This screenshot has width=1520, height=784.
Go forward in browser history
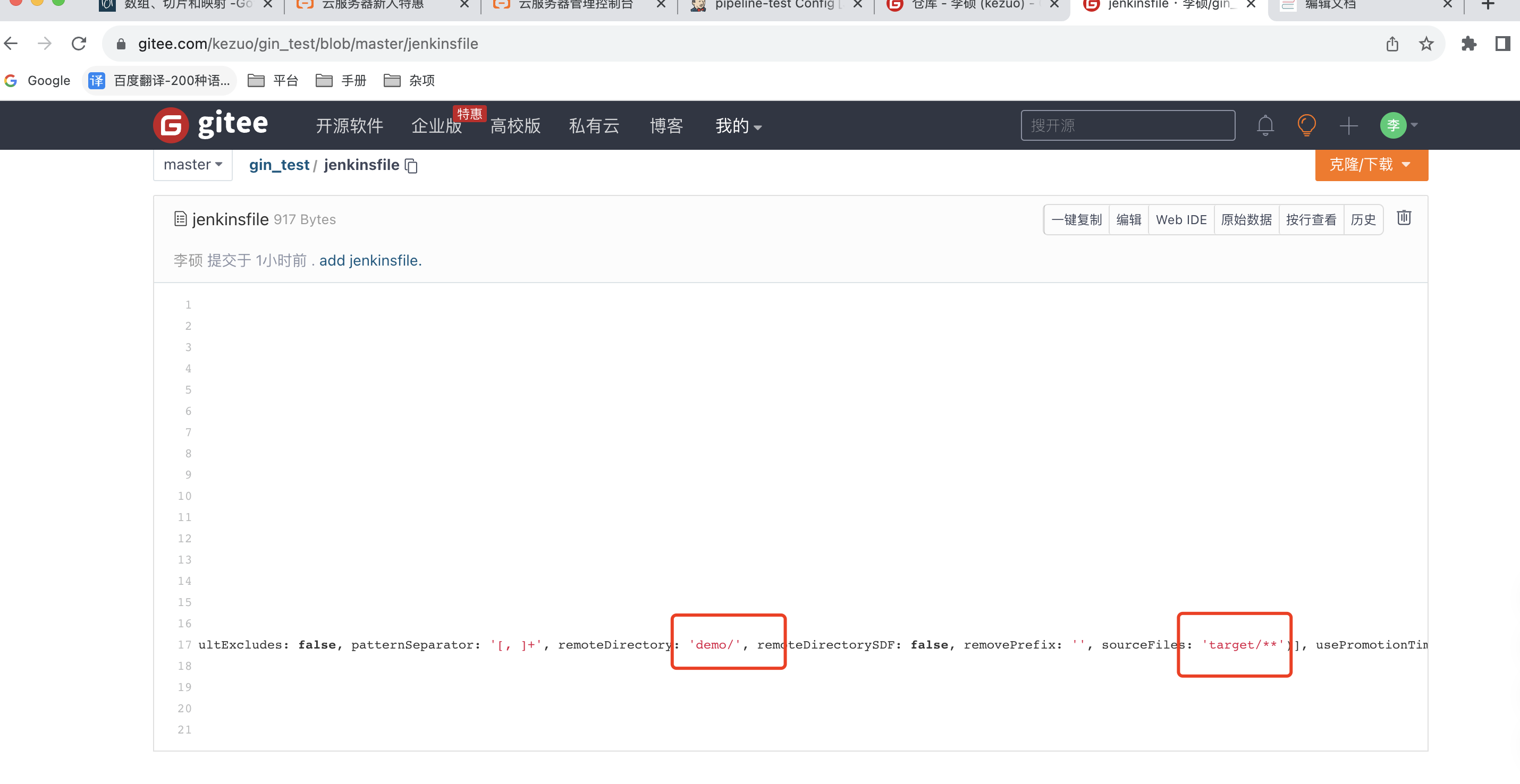click(x=45, y=44)
